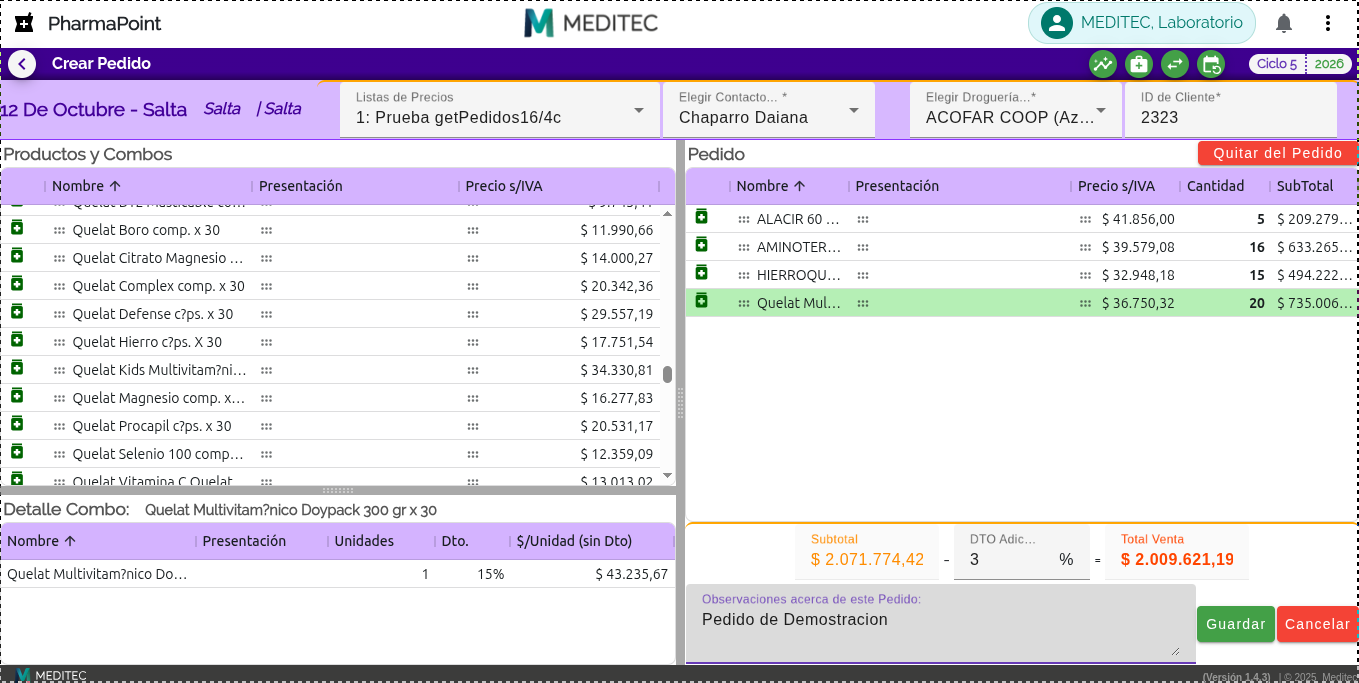
Task: Click quantity 16 in AMINOTER row
Action: [1257, 247]
